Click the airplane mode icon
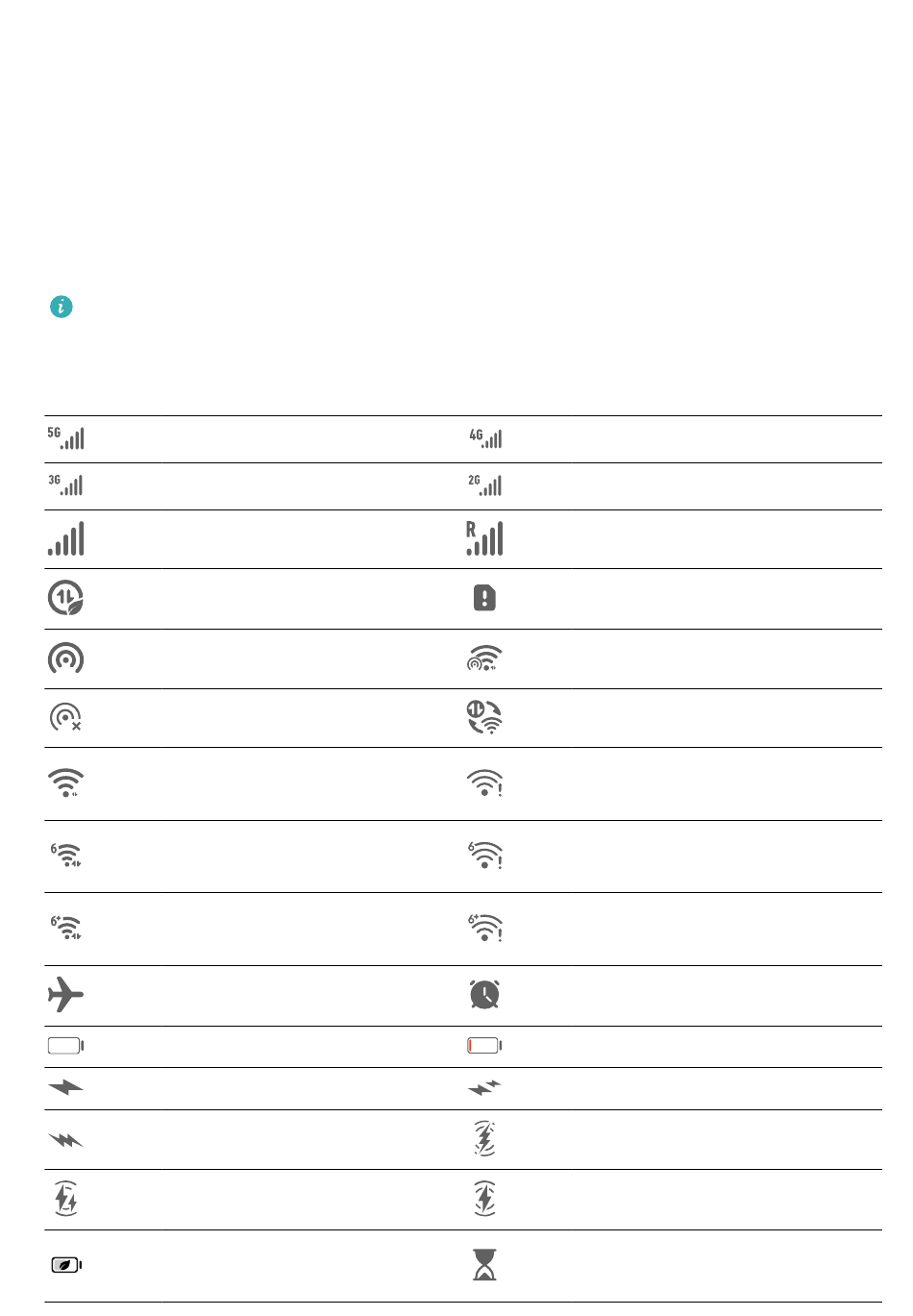 pyautogui.click(x=65, y=995)
